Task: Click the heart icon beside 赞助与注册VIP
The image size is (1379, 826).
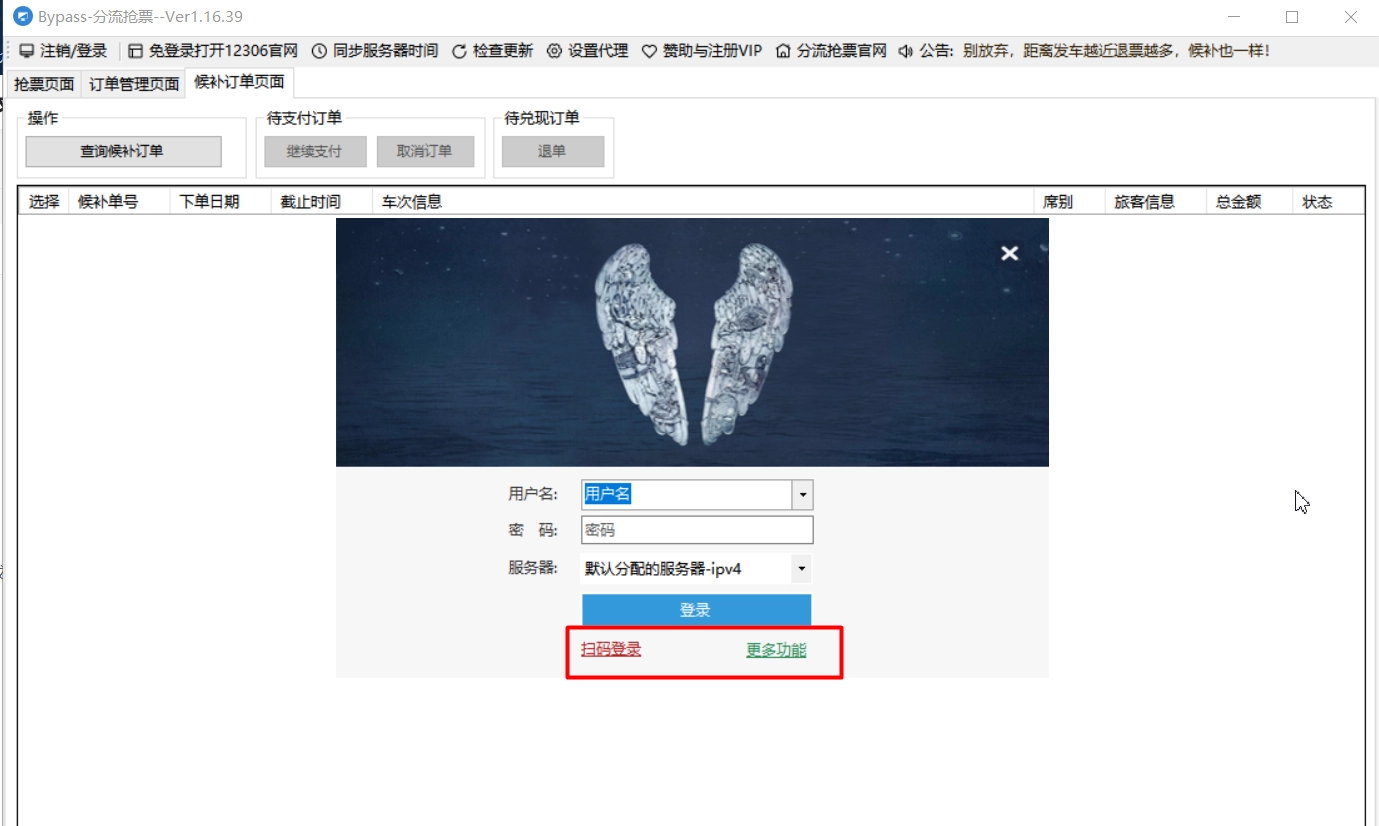Action: (649, 51)
